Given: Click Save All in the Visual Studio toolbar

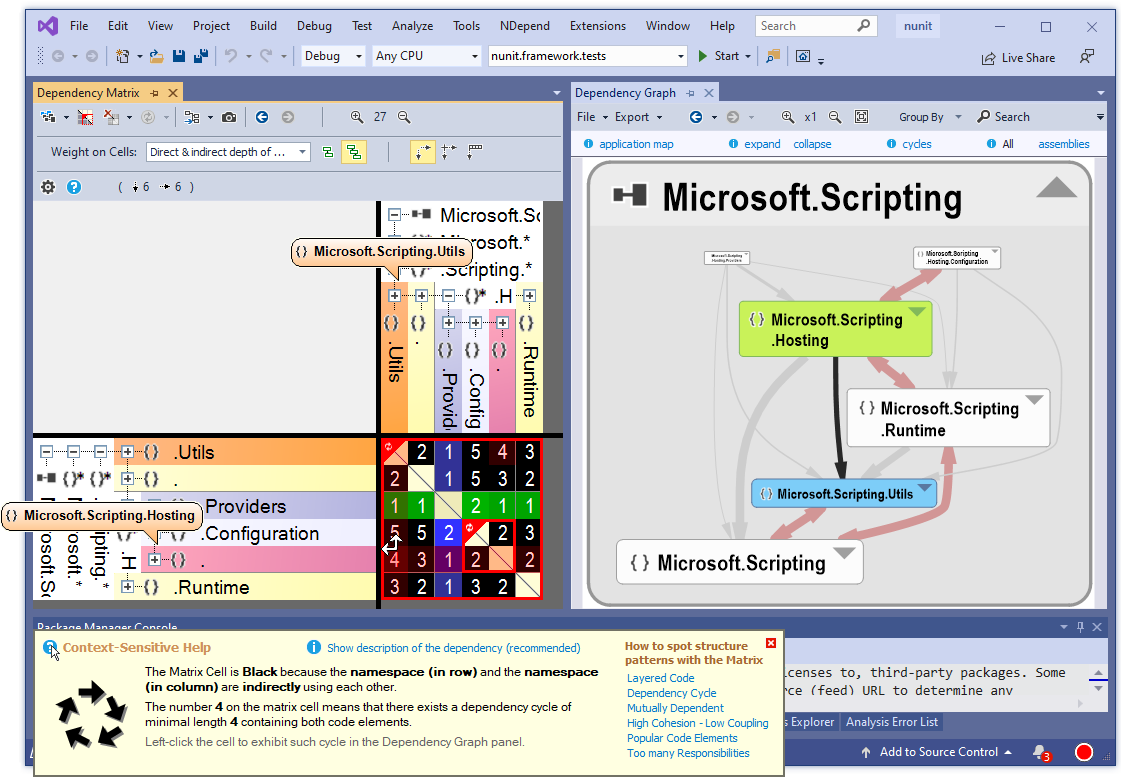Looking at the screenshot, I should tap(201, 56).
